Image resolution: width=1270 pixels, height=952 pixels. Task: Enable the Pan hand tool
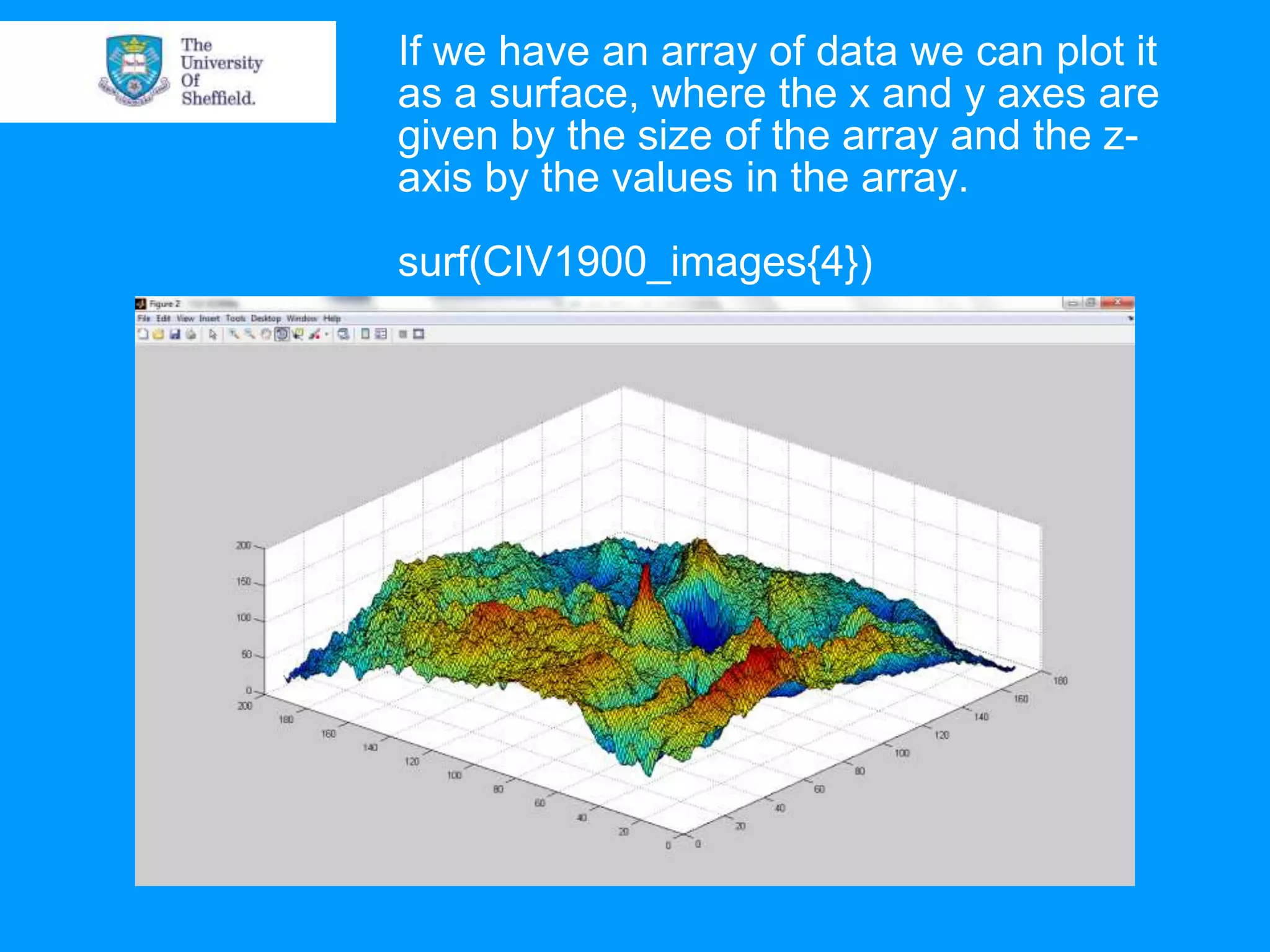pyautogui.click(x=265, y=334)
